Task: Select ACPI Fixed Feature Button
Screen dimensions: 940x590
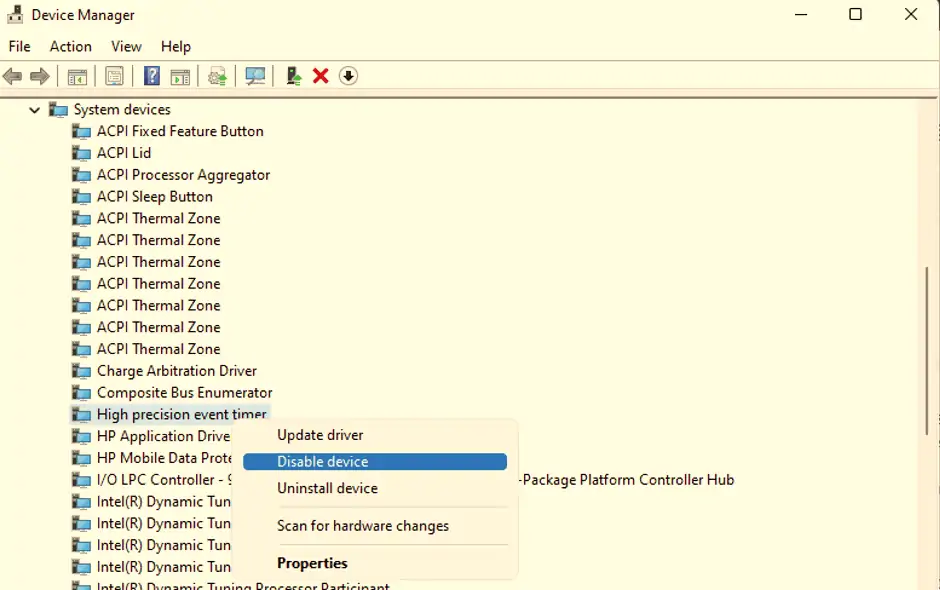Action: click(x=180, y=131)
